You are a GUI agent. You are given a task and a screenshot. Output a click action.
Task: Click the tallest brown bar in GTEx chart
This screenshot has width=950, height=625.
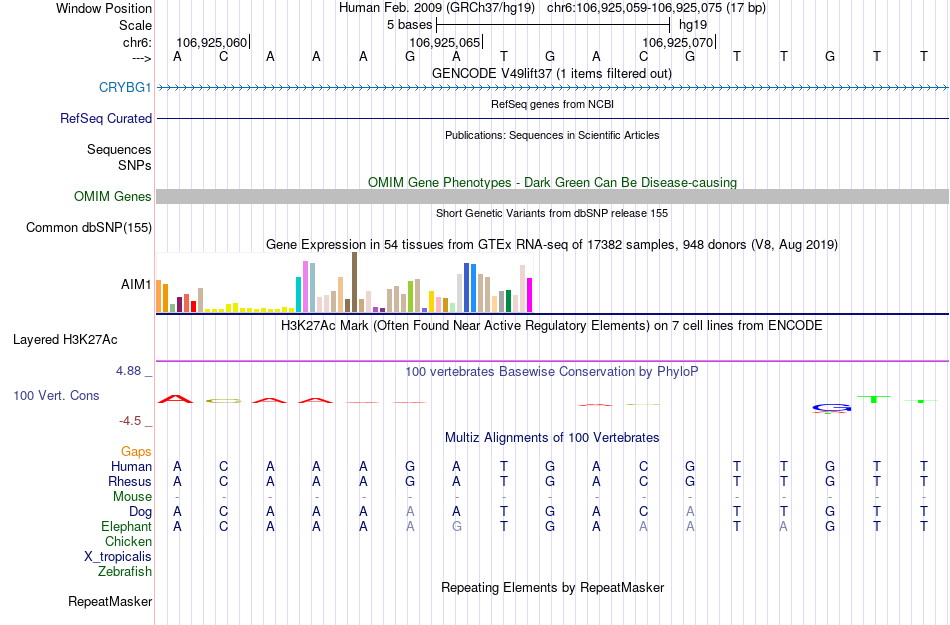[354, 282]
